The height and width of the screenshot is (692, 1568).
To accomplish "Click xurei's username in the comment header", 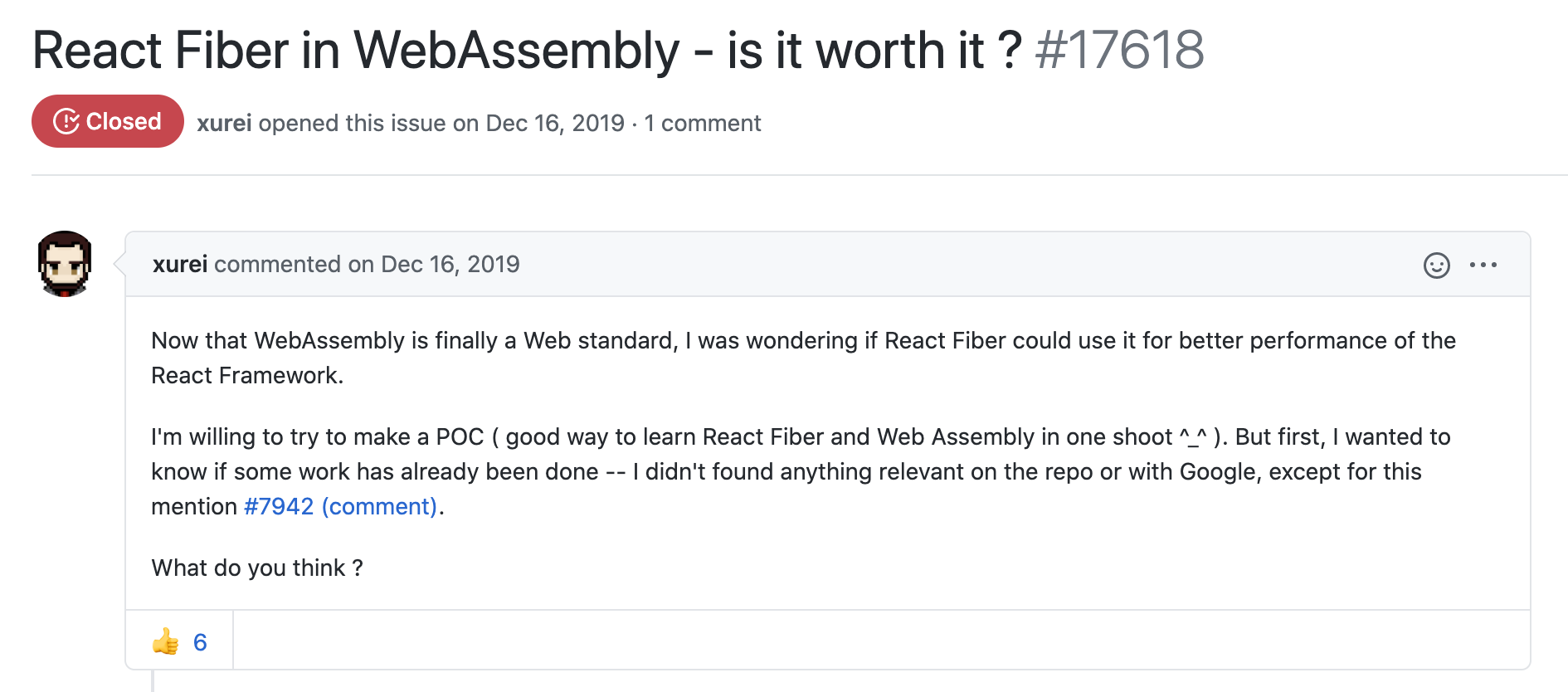I will pos(180,264).
